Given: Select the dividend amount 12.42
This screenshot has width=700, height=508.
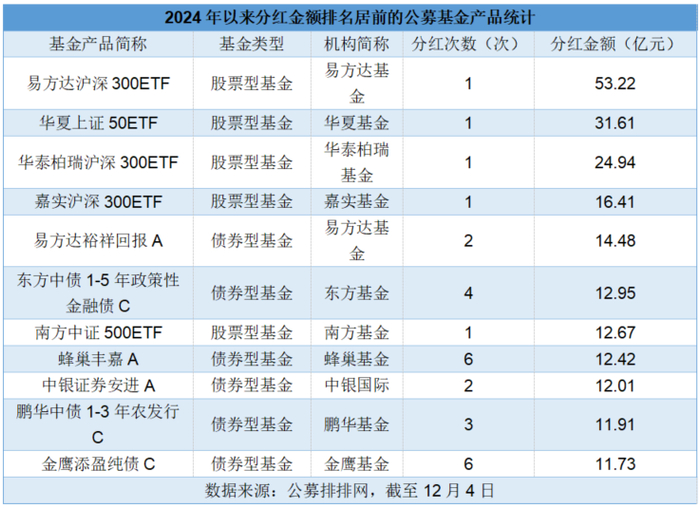Looking at the screenshot, I should tap(615, 359).
